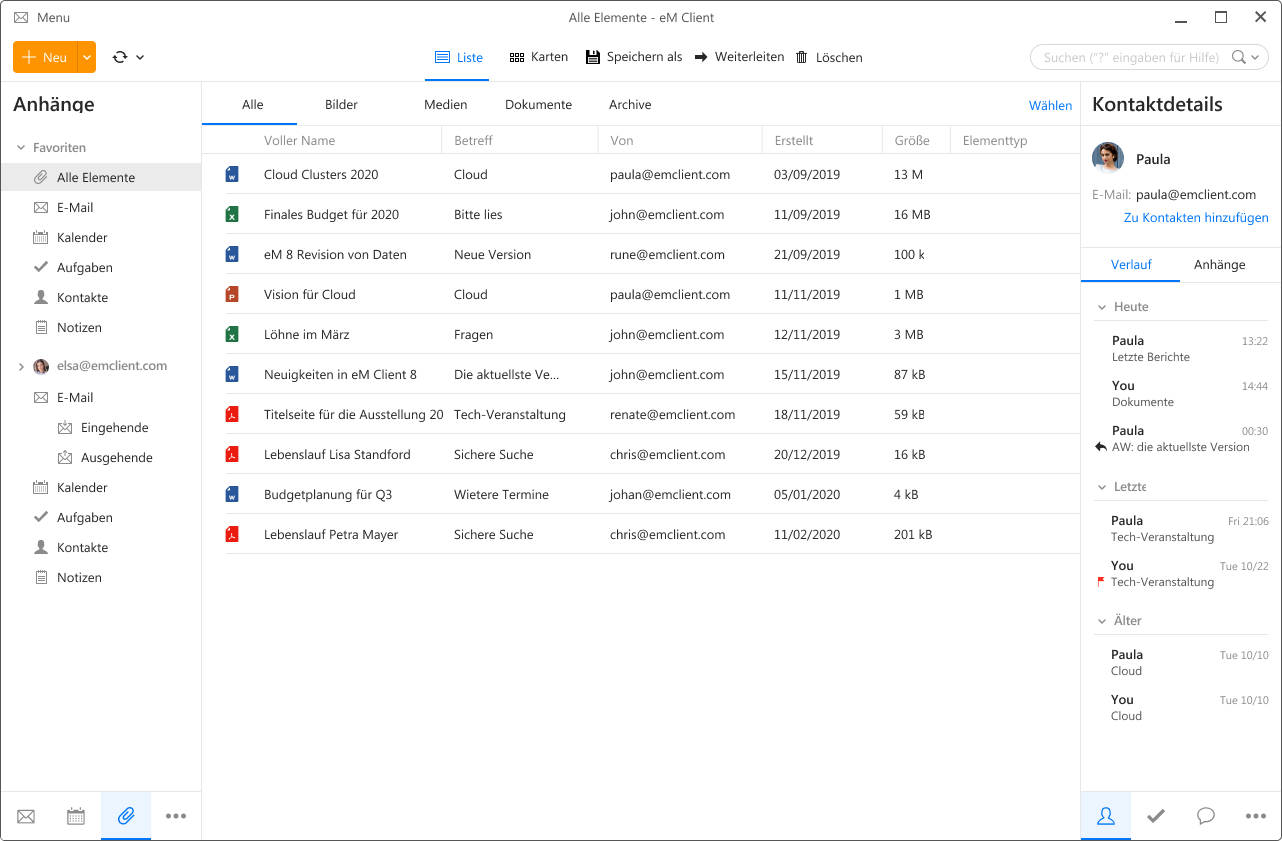This screenshot has width=1282, height=841.
Task: Click the sync/refresh icon in toolbar
Action: 120,57
